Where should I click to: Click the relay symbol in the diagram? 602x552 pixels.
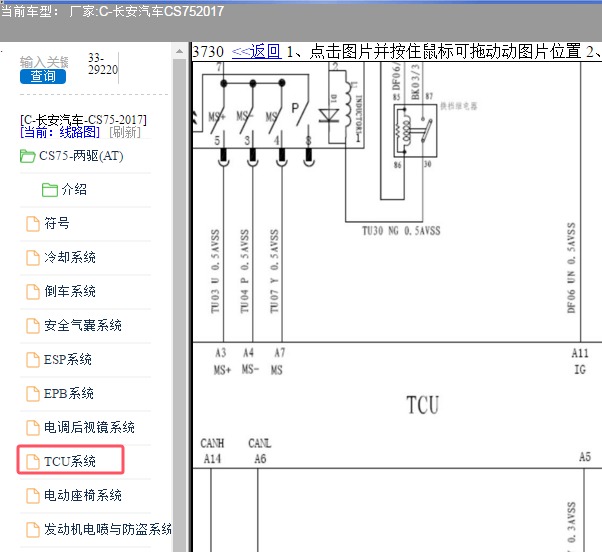point(415,131)
